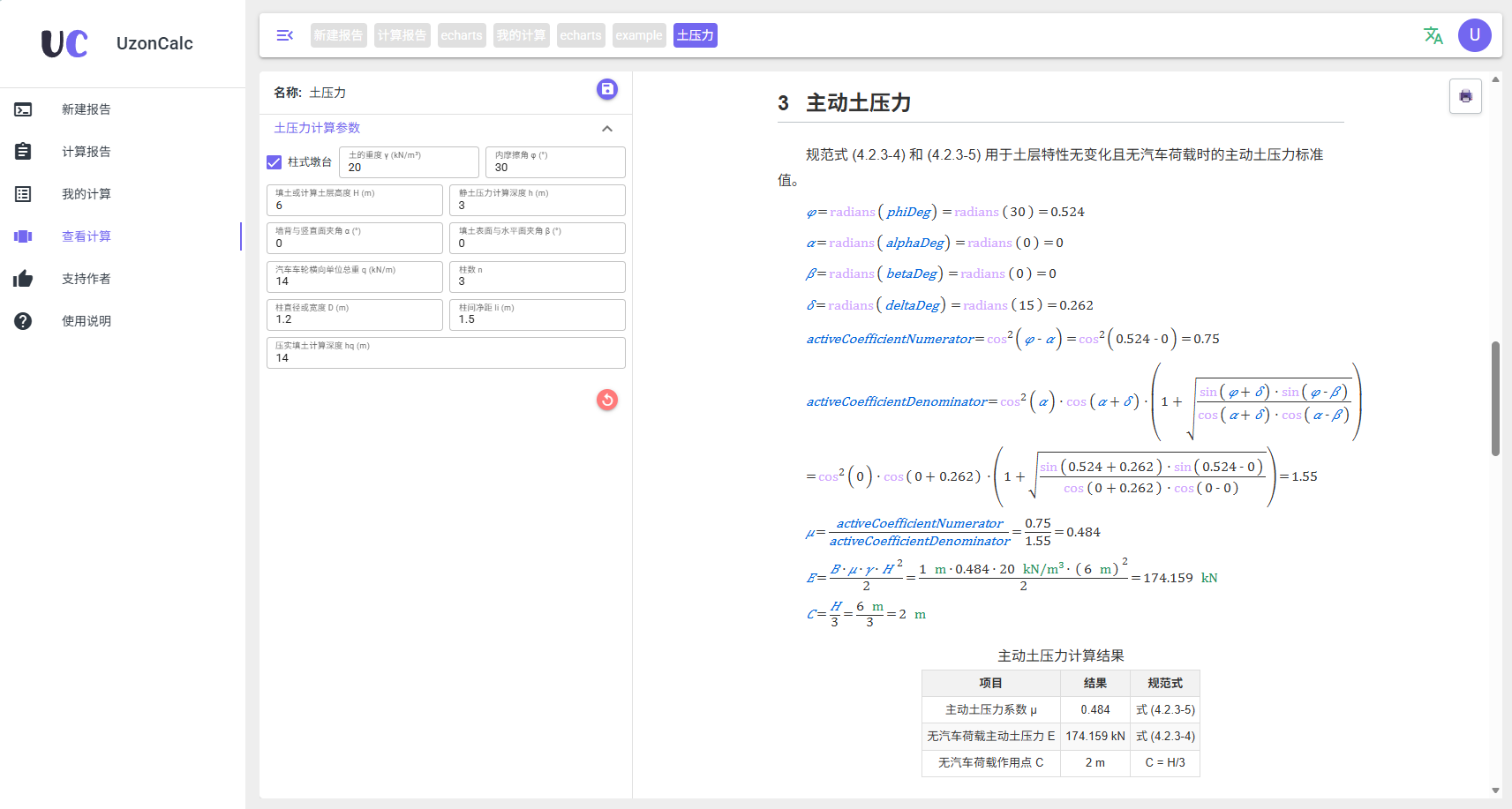Click the 结果 table header
This screenshot has height=809, width=1512.
click(x=1095, y=683)
